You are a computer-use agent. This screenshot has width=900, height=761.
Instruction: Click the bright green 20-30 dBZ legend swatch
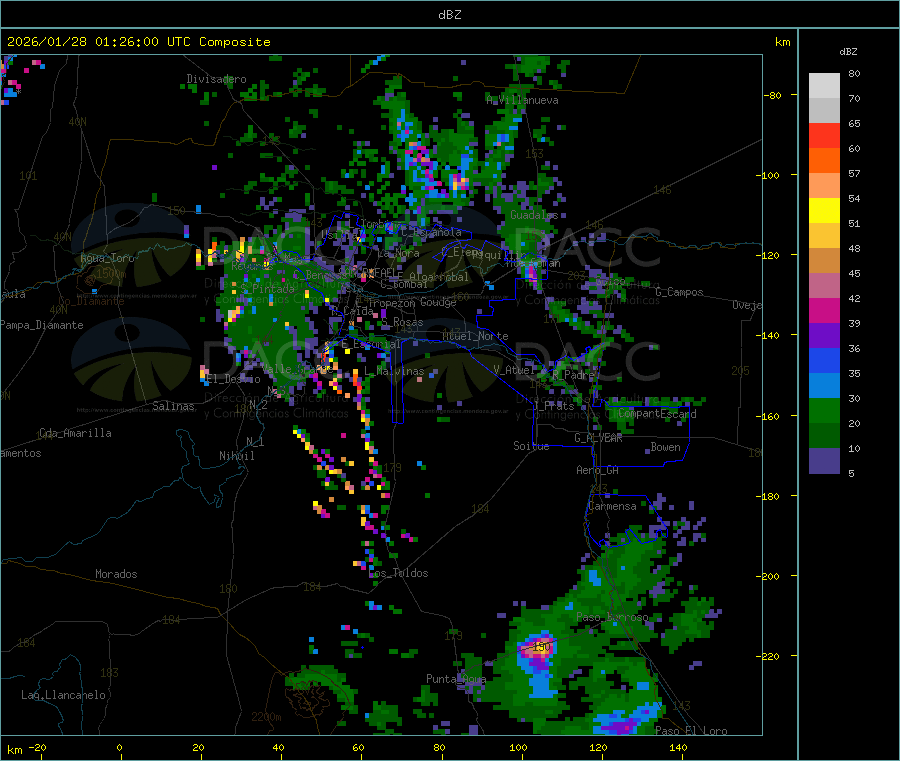[824, 410]
